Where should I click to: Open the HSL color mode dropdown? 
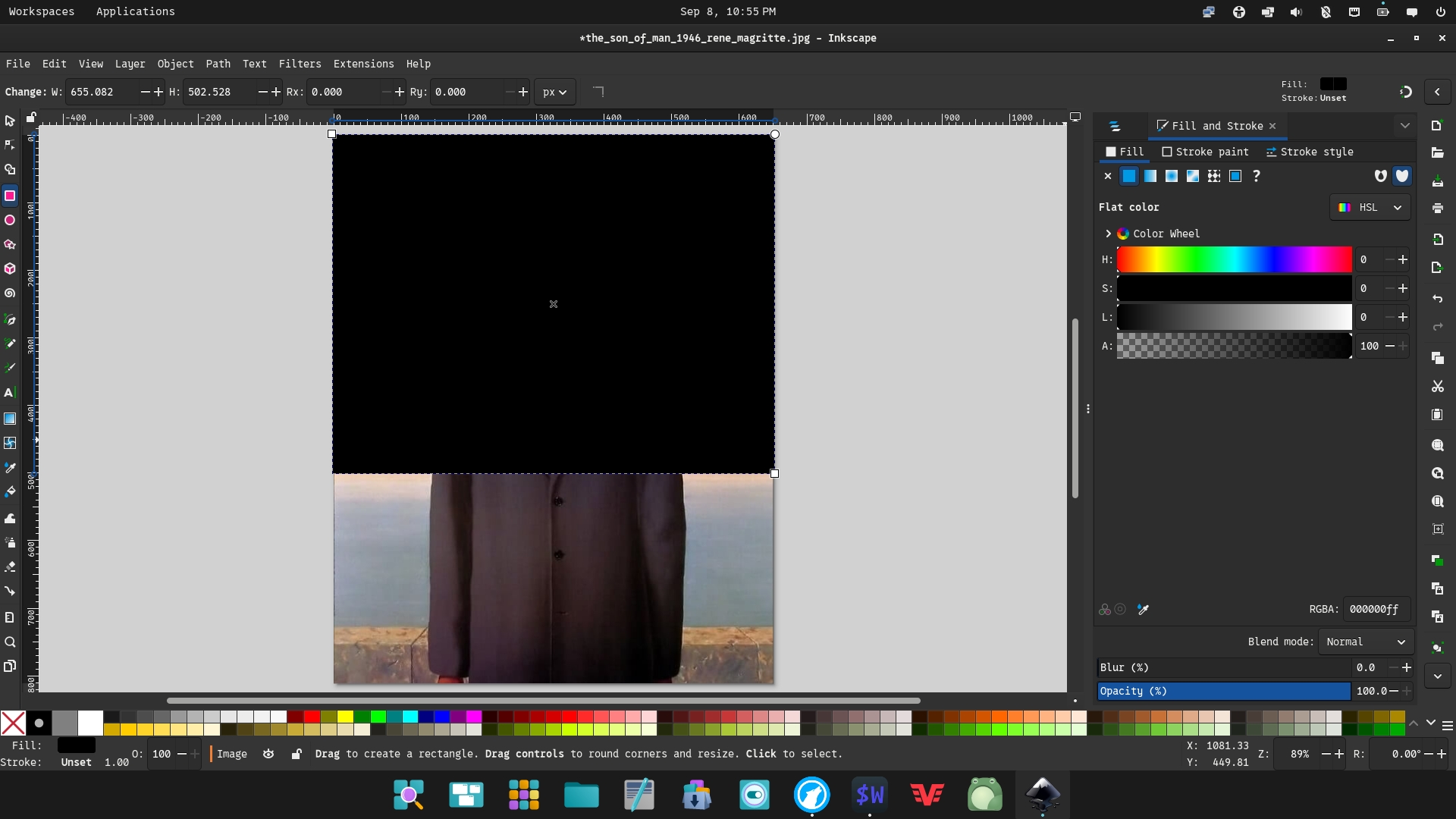point(1370,207)
